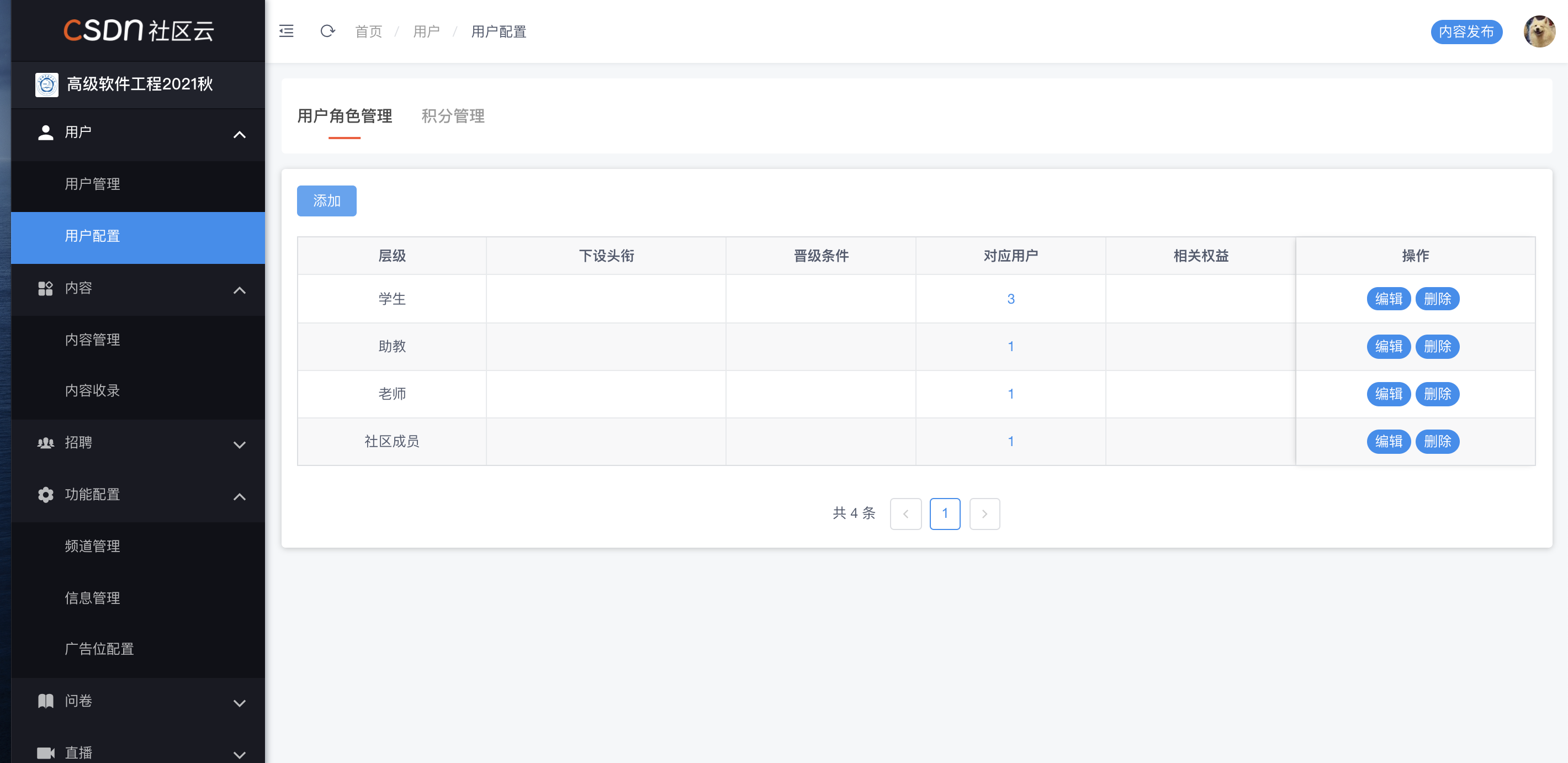Screen dimensions: 1568x763
Task: Click the 功能配置 gear icon
Action: pyautogui.click(x=46, y=495)
